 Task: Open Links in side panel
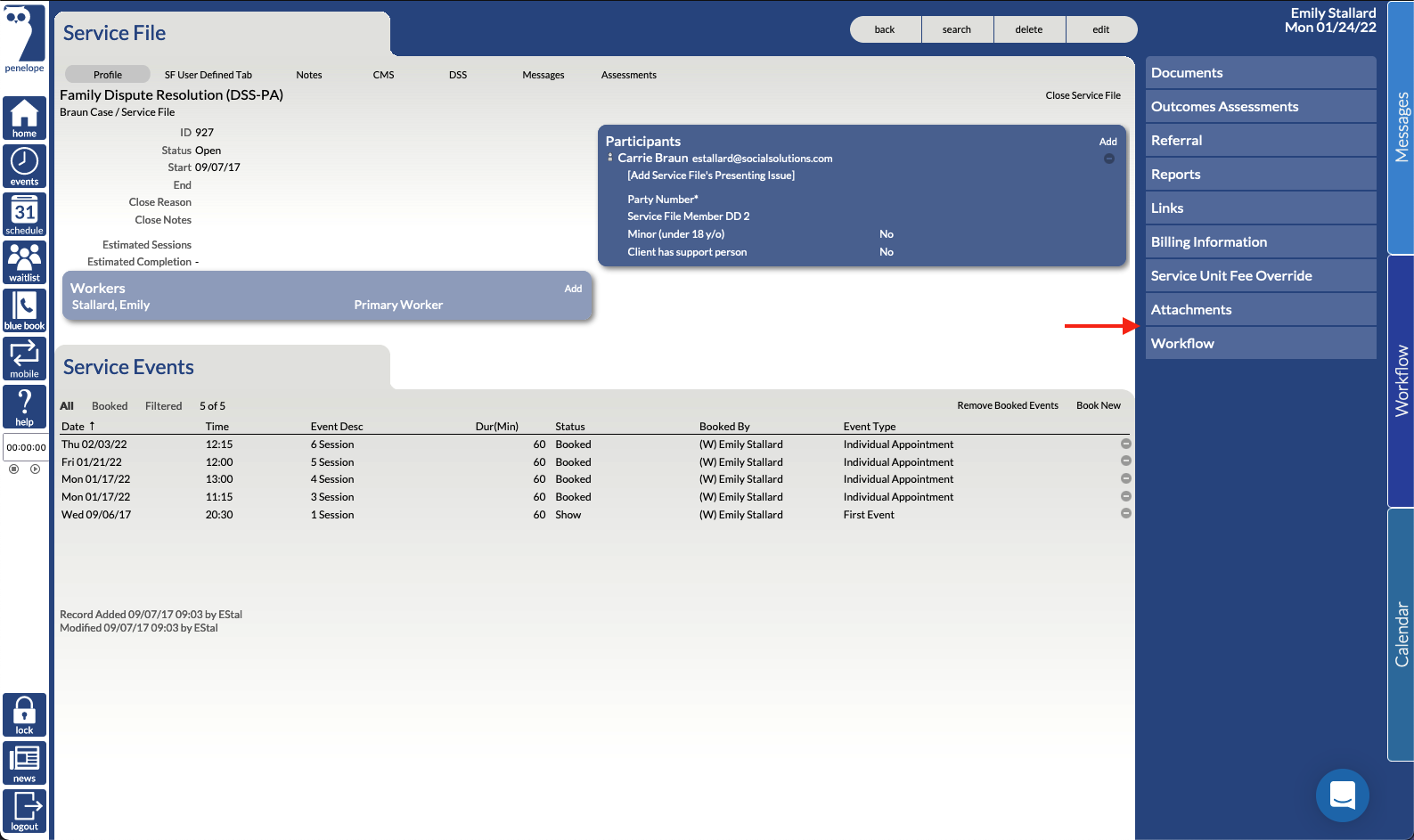(1261, 208)
